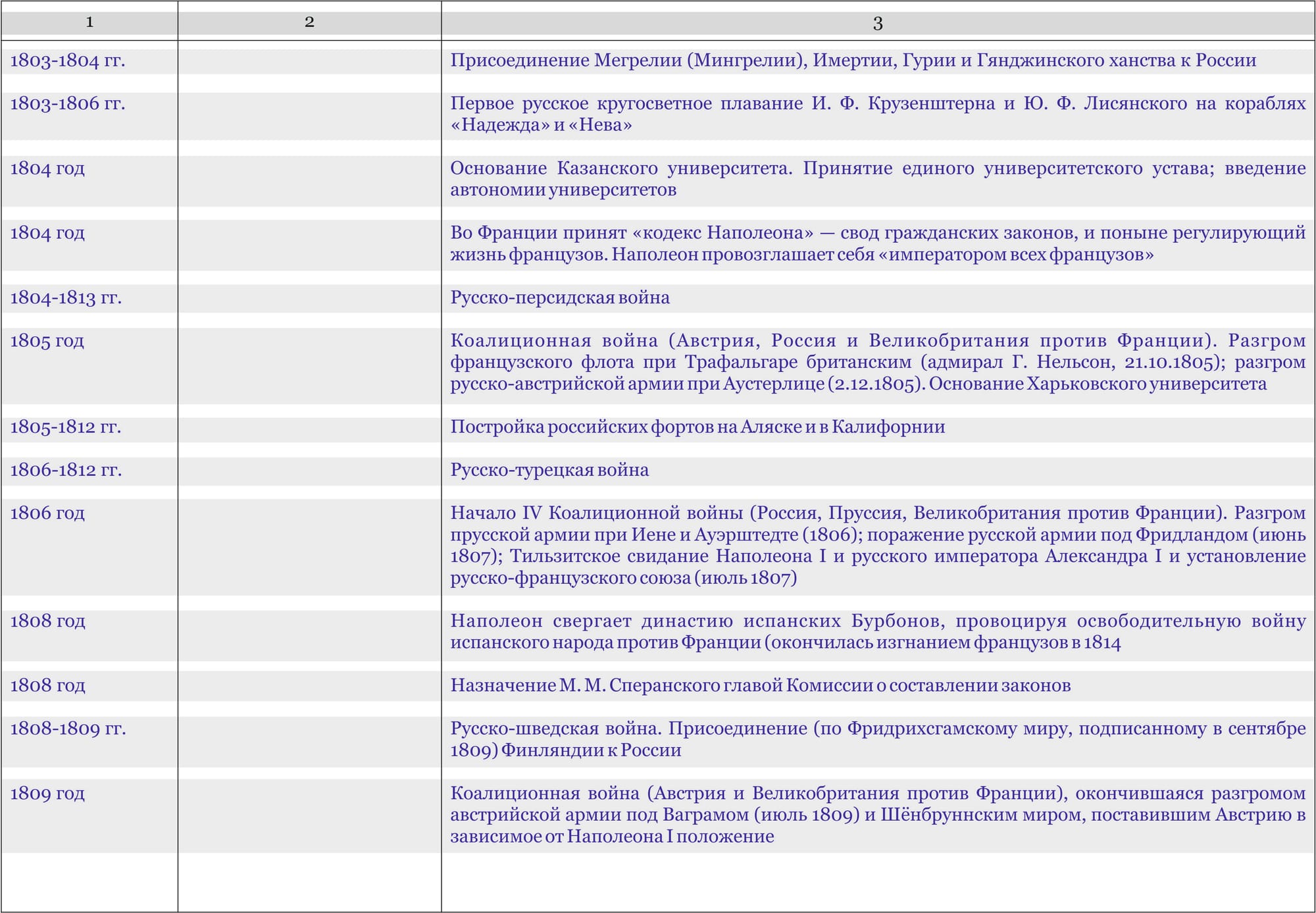The height and width of the screenshot is (913, 1316).
Task: Select the испанских Бурбонов entry
Action: click(878, 632)
